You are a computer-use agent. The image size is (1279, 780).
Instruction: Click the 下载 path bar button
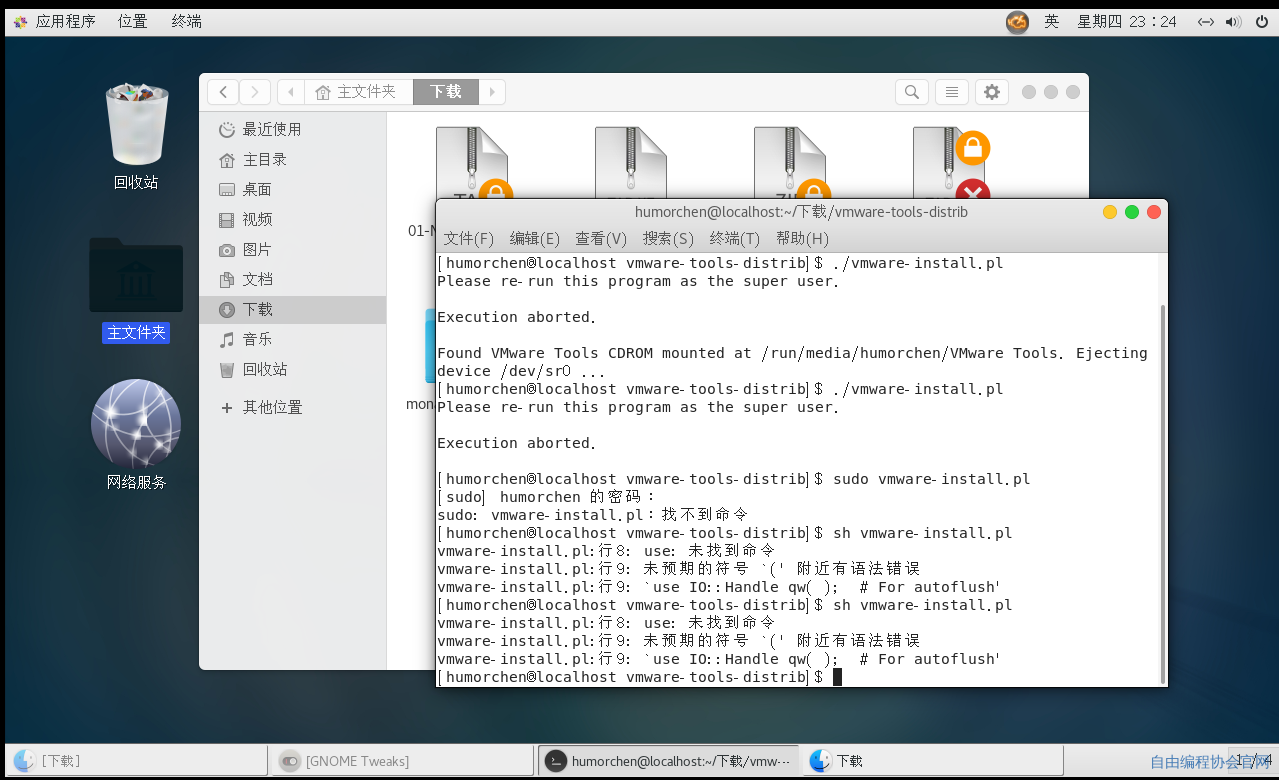(x=446, y=92)
